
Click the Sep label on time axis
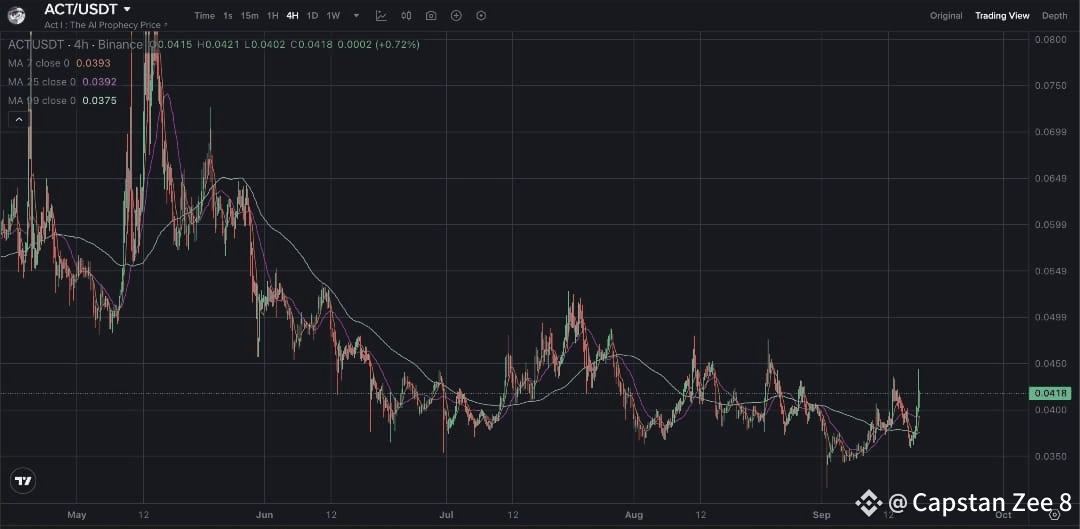[822, 515]
